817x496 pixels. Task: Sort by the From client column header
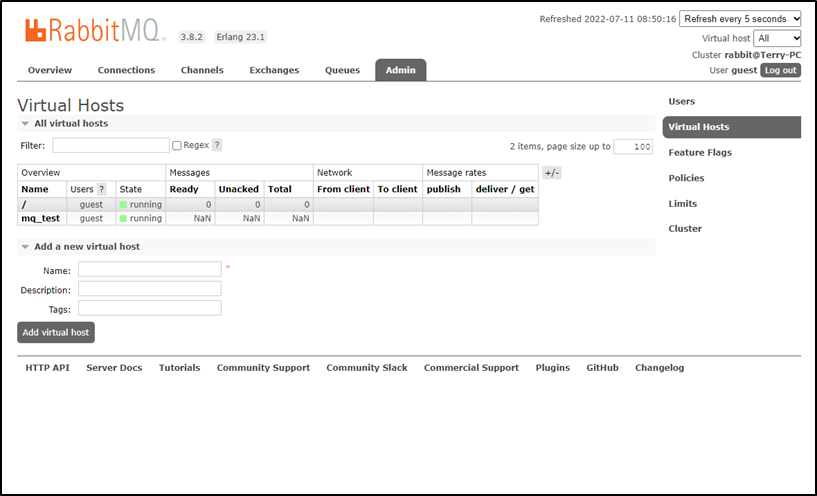point(343,189)
